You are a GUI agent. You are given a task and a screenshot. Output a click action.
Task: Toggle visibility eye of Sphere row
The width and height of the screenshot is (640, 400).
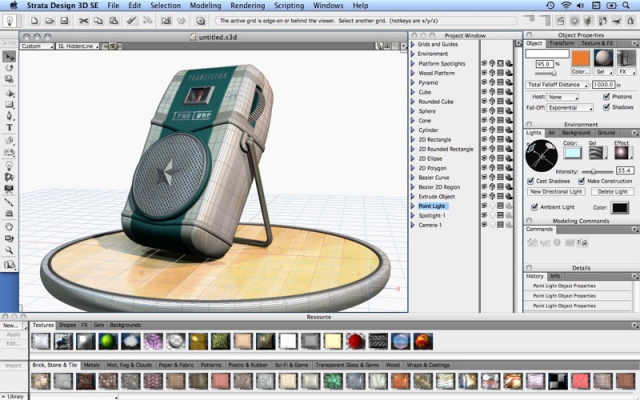point(484,111)
